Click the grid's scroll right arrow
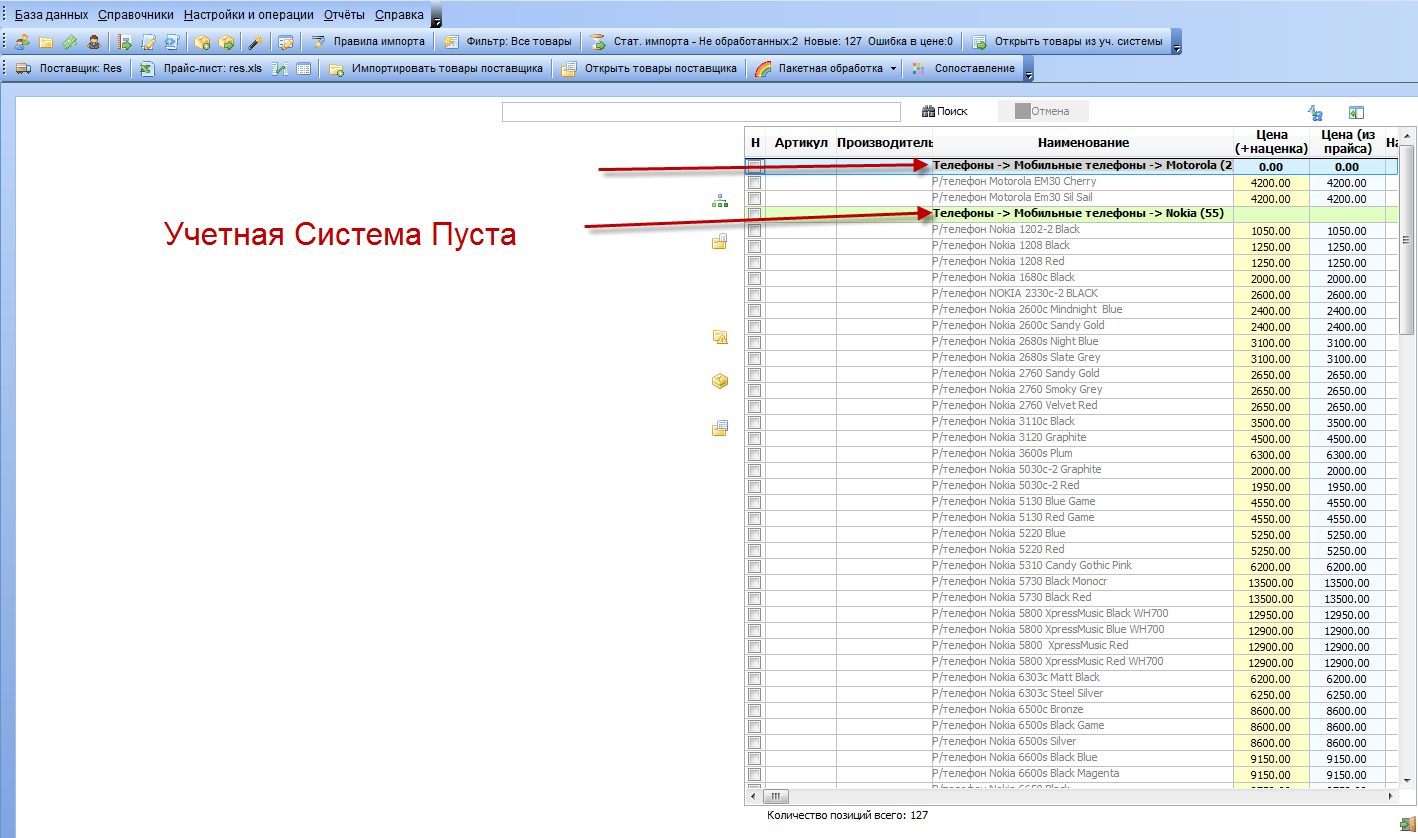The width and height of the screenshot is (1418, 838). [1391, 797]
